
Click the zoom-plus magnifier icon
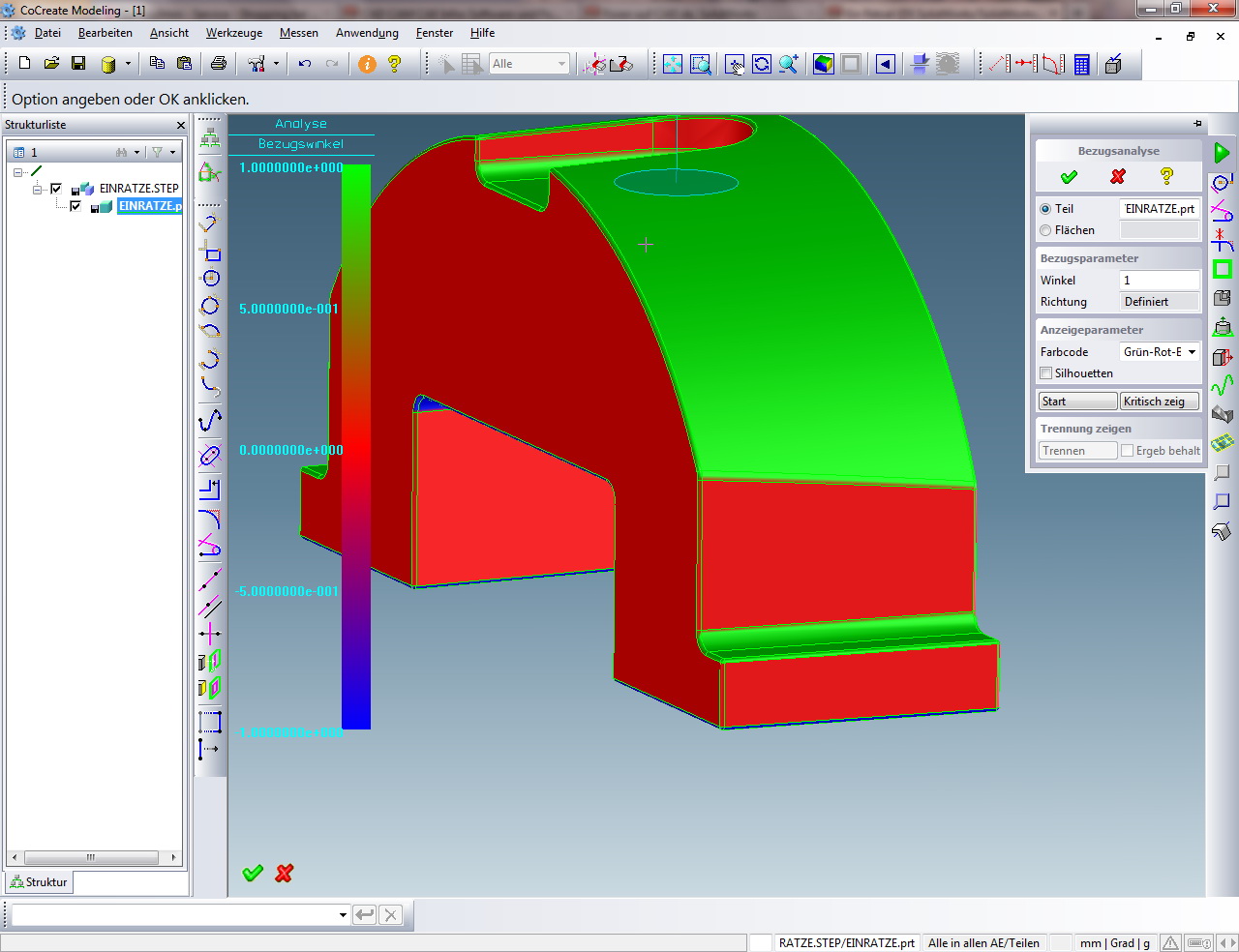click(x=789, y=64)
